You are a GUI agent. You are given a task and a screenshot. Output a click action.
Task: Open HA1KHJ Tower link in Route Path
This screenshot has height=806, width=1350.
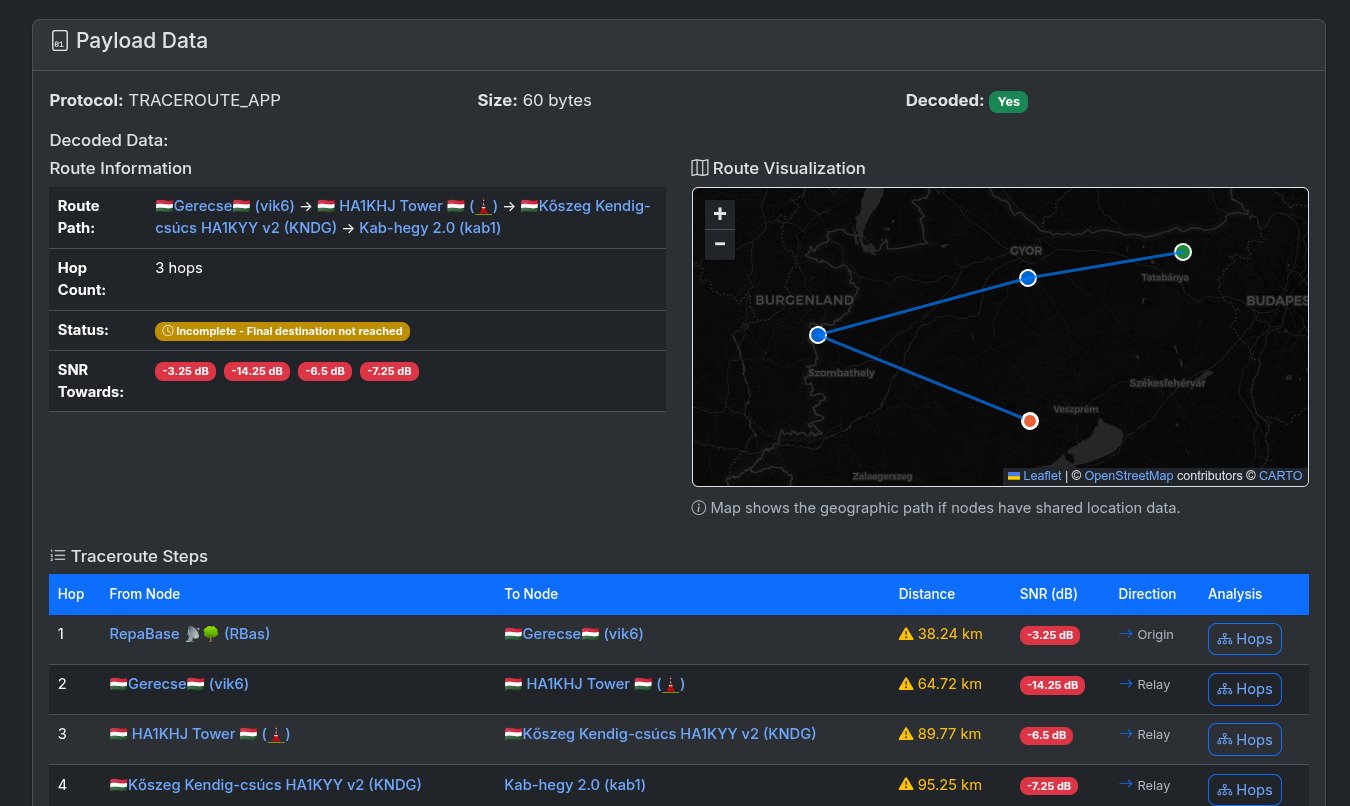pos(407,206)
